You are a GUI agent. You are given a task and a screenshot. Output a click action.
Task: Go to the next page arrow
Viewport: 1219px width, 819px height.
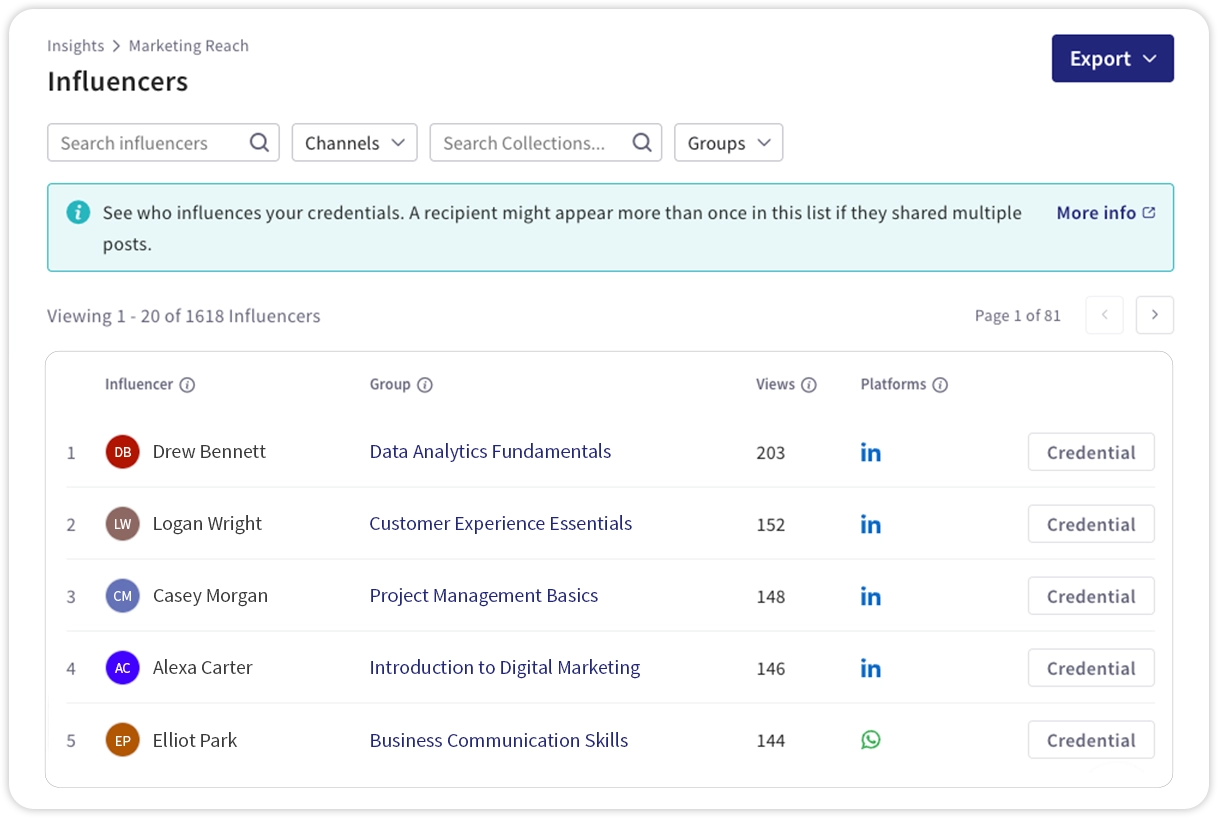(1155, 315)
